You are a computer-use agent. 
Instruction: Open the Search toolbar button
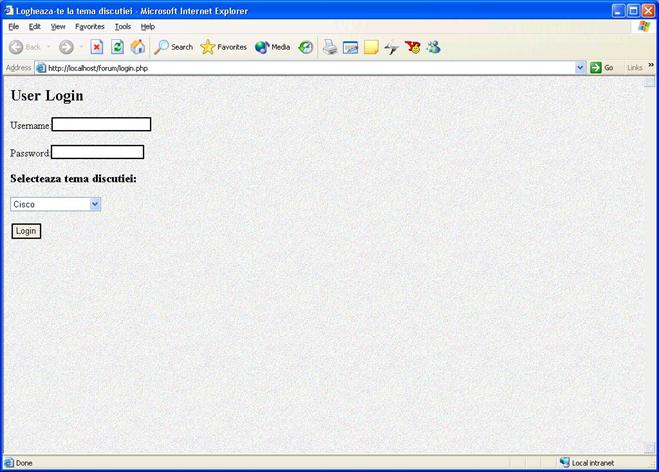tap(173, 47)
